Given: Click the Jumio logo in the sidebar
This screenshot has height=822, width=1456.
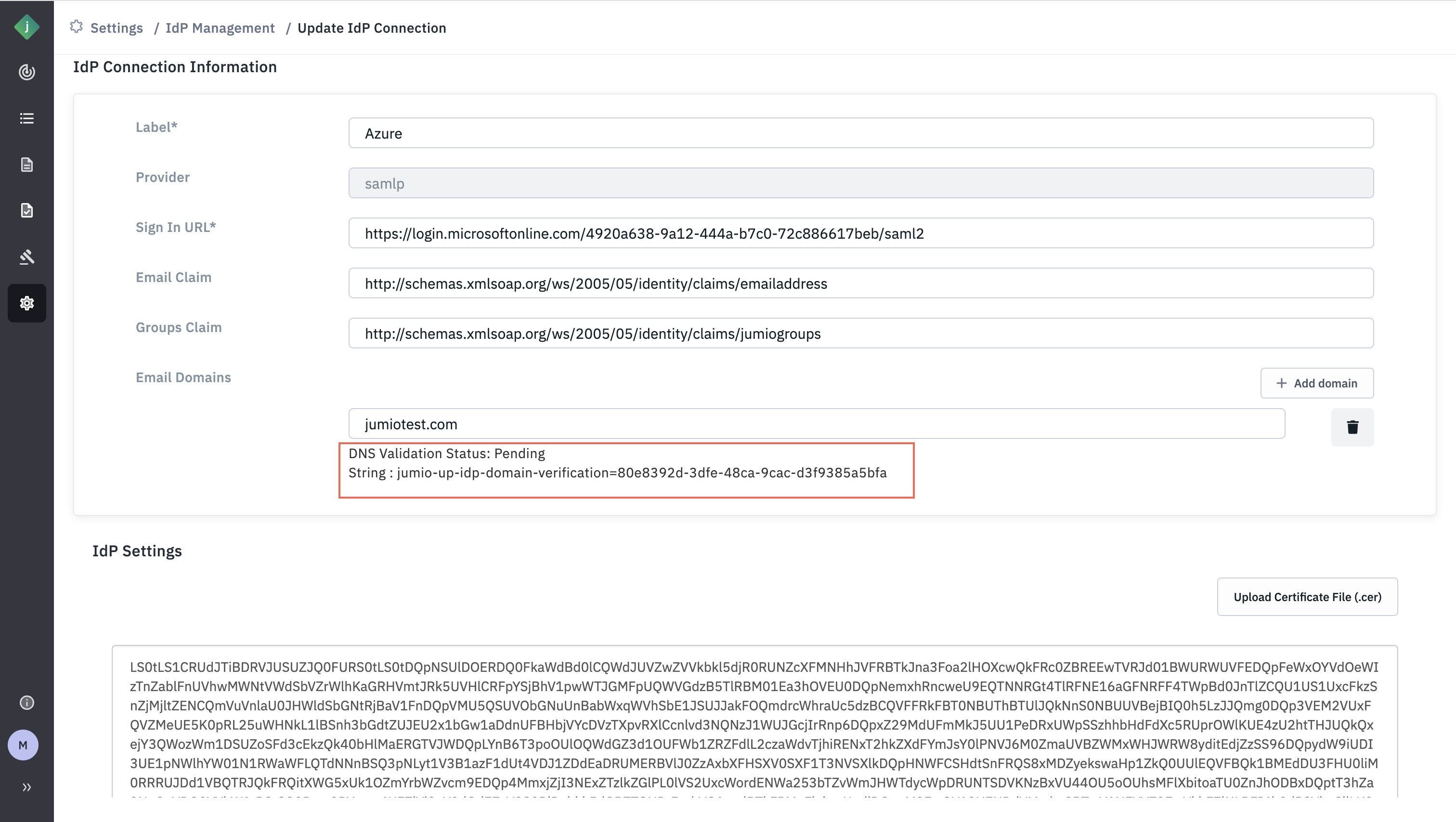Looking at the screenshot, I should [26, 26].
